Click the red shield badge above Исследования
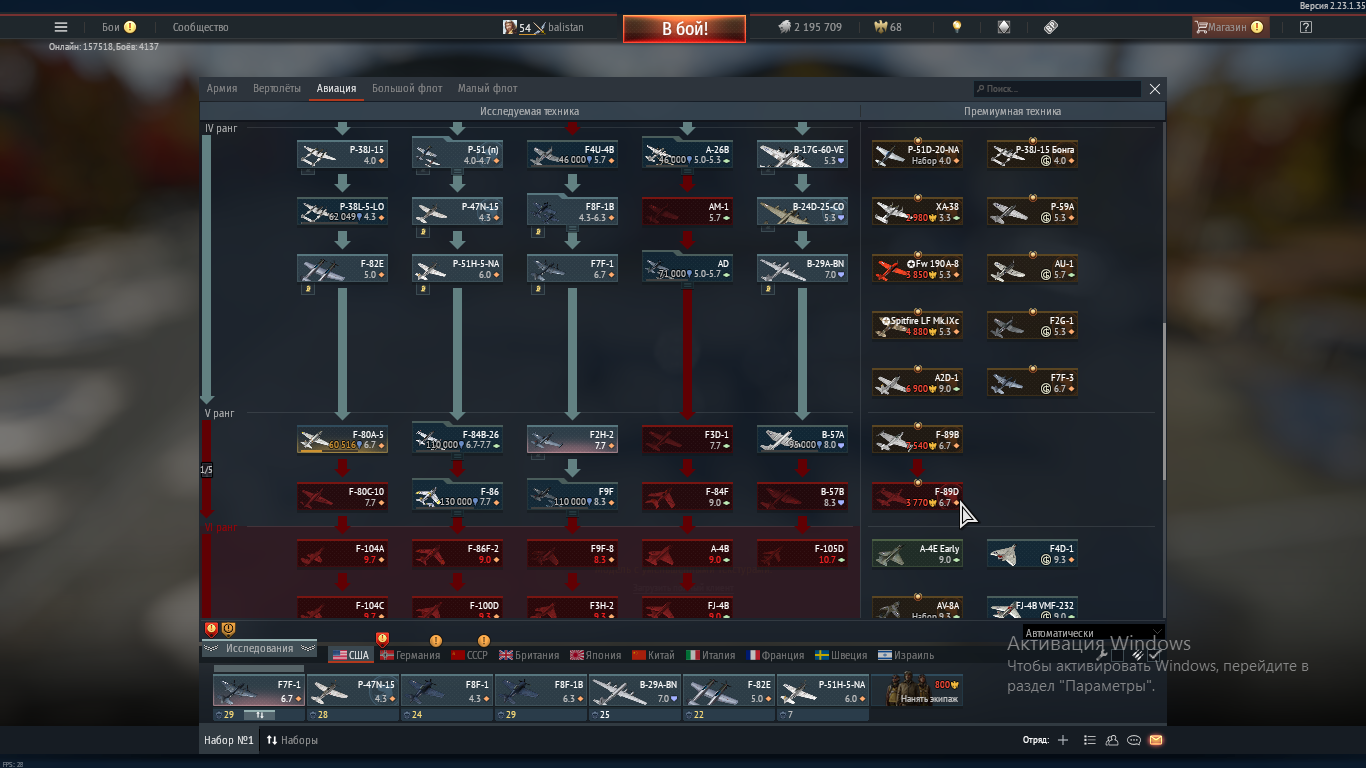1366x768 pixels. tap(211, 629)
